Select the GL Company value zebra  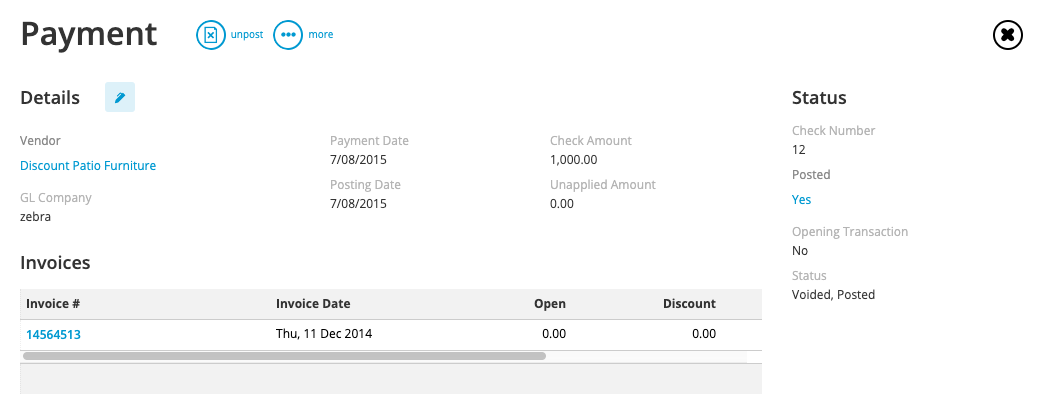pyautogui.click(x=36, y=216)
